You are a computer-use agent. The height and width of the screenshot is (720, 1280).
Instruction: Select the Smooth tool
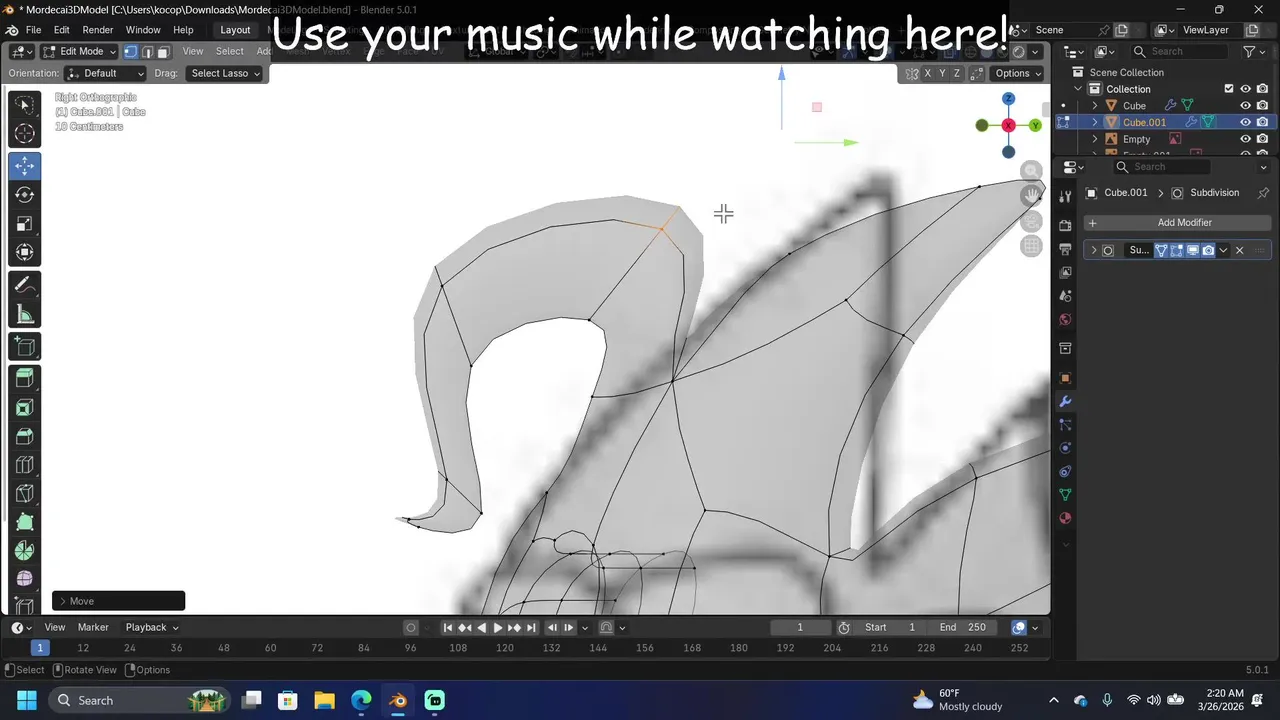click(x=25, y=579)
